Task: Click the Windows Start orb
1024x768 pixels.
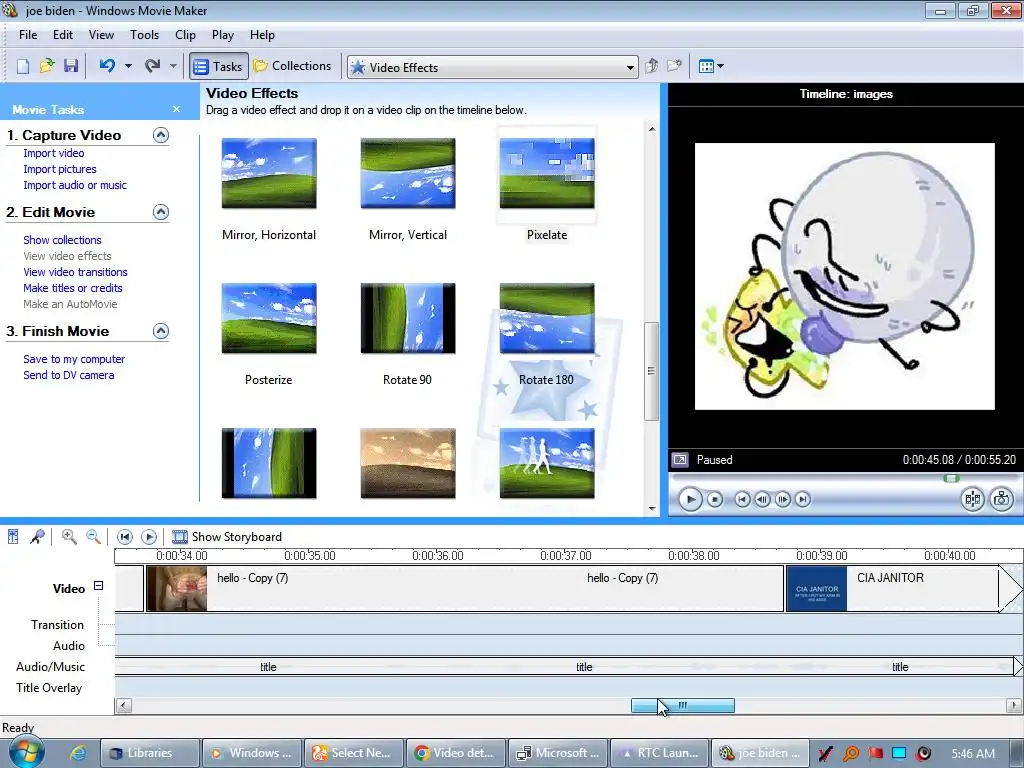Action: [x=26, y=752]
